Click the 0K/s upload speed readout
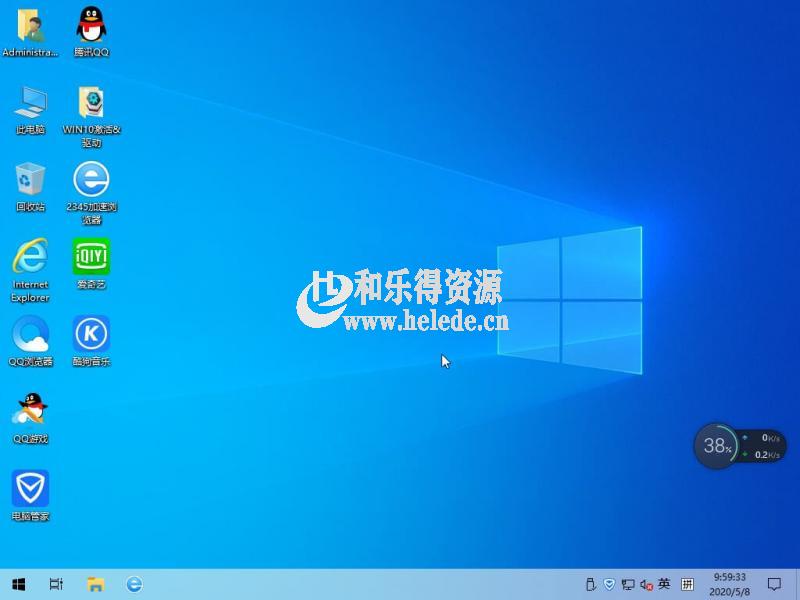800x600 pixels. click(x=770, y=438)
